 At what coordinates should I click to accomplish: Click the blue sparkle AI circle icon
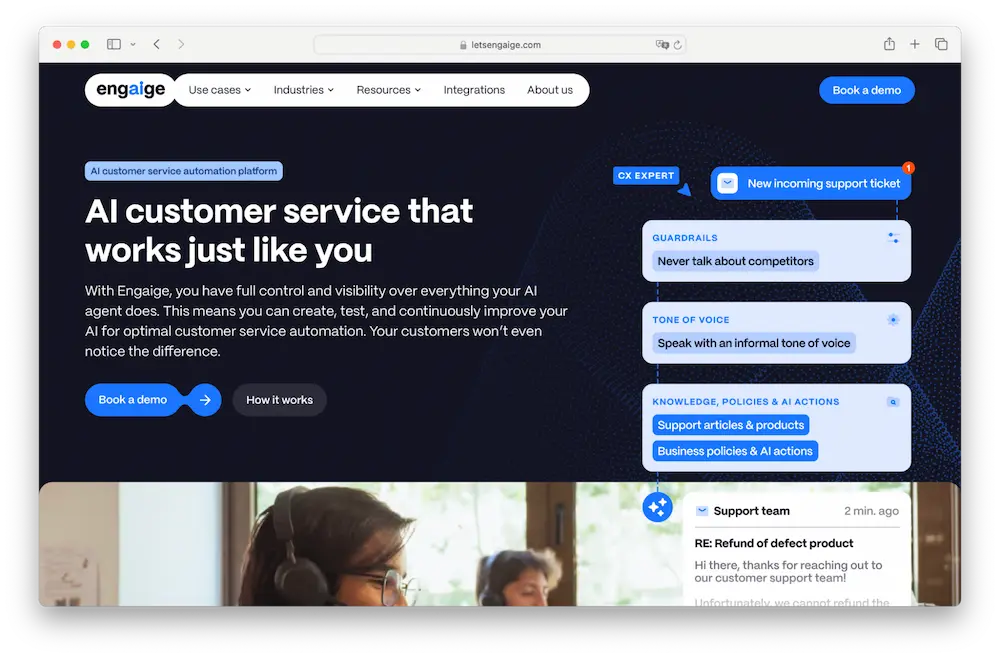(x=658, y=508)
